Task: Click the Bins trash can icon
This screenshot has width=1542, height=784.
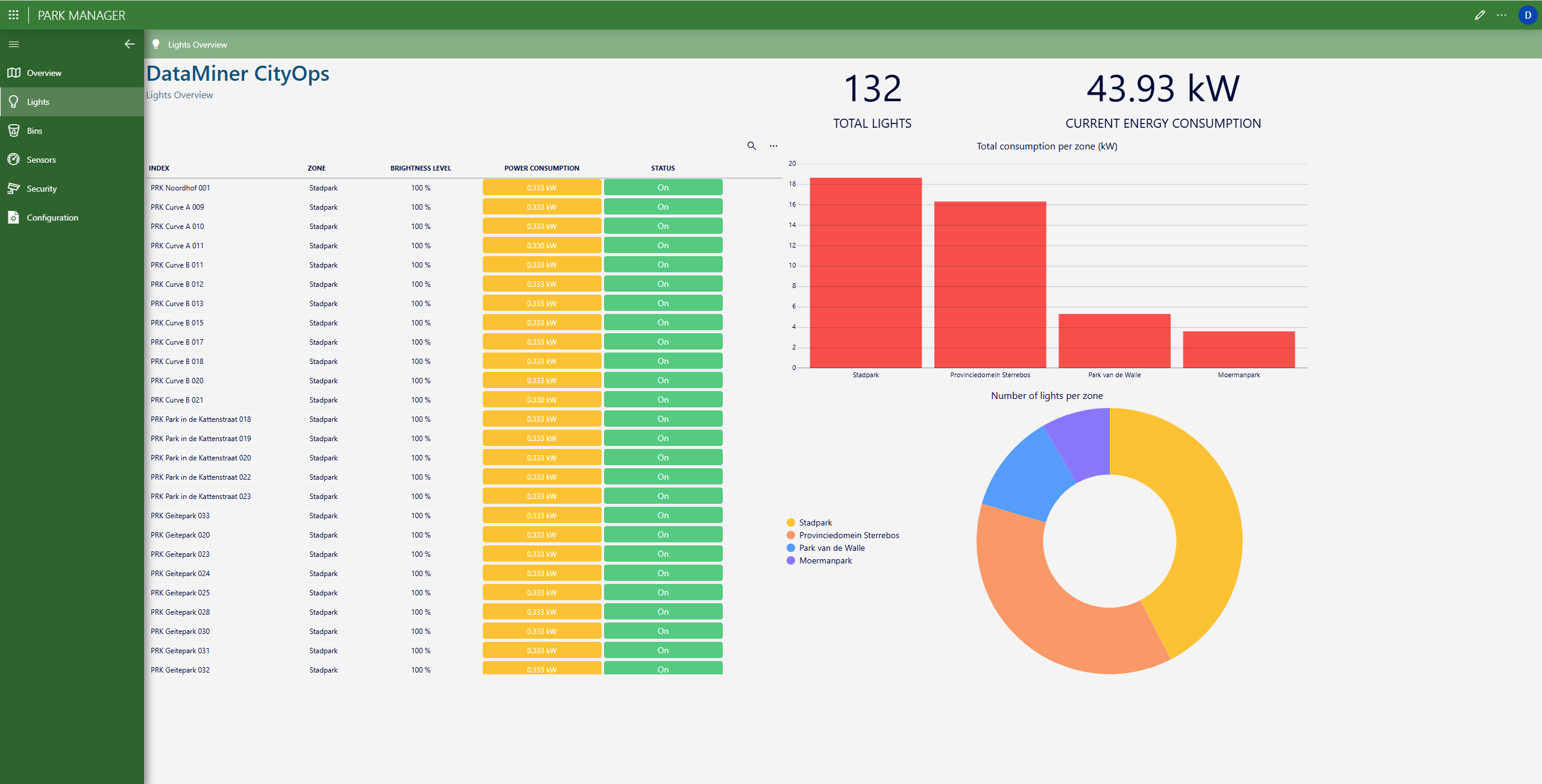Action: (14, 131)
